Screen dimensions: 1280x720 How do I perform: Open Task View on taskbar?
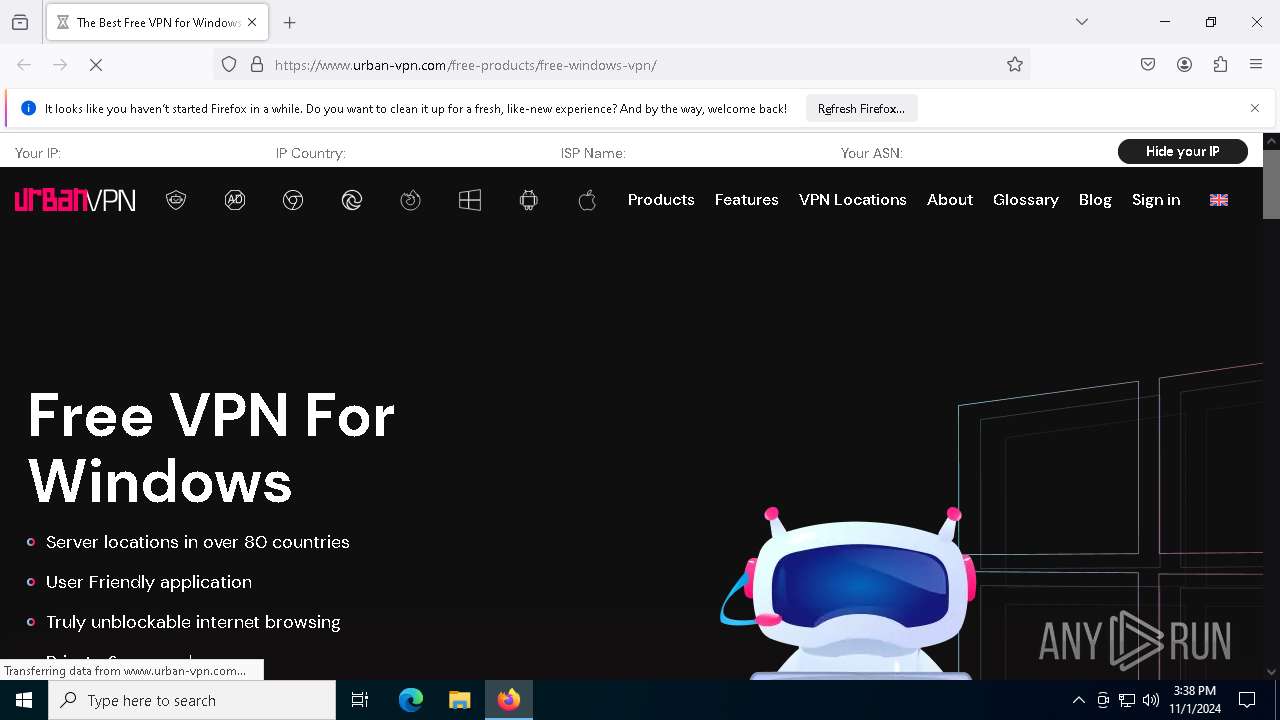point(360,700)
